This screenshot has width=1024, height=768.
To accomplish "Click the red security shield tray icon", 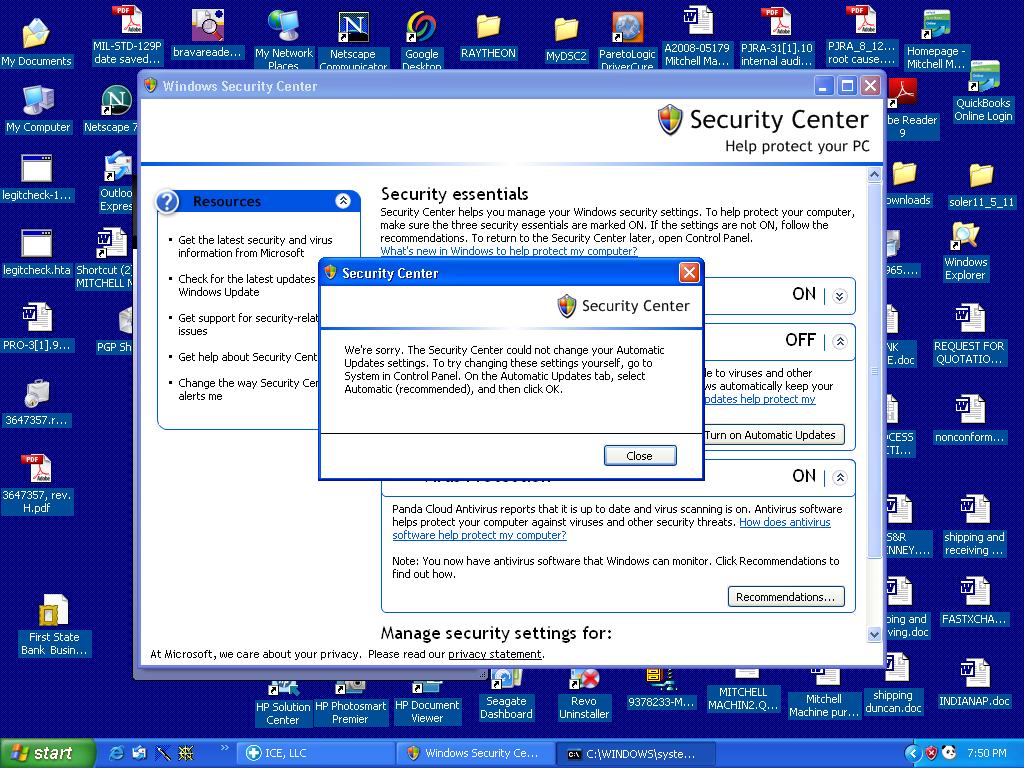I will 931,753.
